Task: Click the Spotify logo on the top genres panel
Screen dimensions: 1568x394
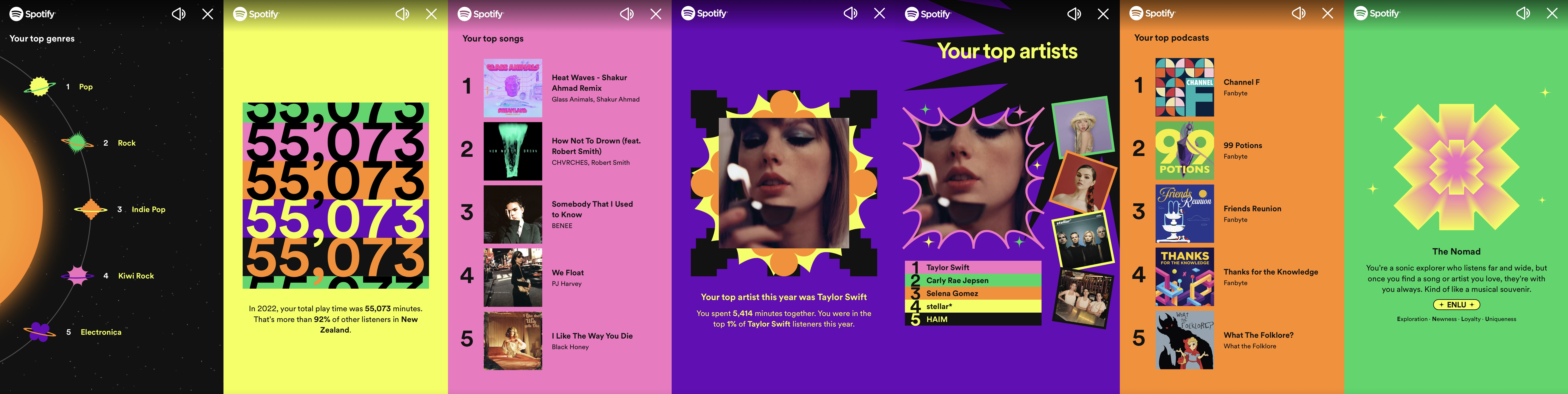Action: 32,14
